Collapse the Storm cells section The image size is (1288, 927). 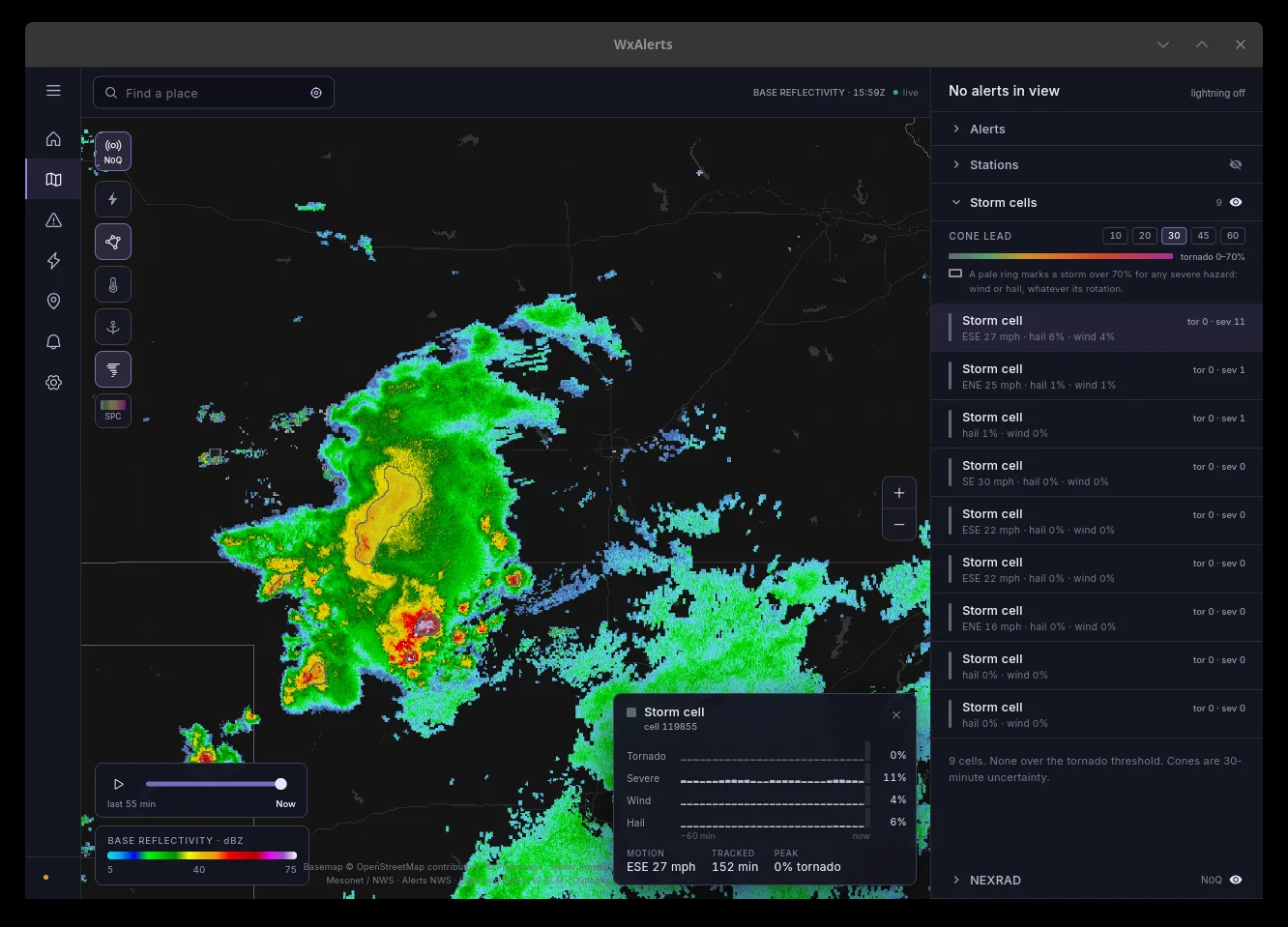1097,202
